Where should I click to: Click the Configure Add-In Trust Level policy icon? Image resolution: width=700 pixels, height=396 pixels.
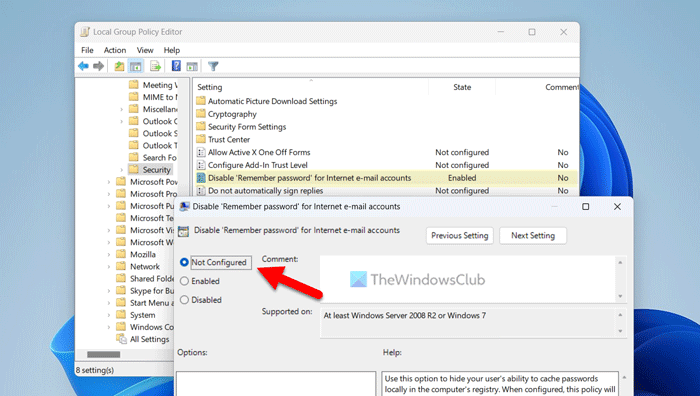click(x=201, y=165)
